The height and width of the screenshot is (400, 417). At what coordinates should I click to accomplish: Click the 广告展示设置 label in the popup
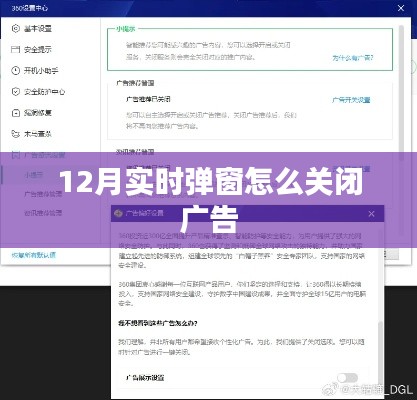coord(145,378)
